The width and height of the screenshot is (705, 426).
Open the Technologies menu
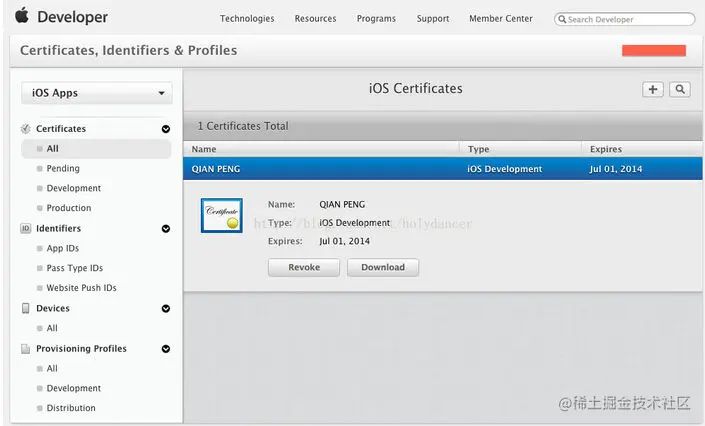click(247, 18)
